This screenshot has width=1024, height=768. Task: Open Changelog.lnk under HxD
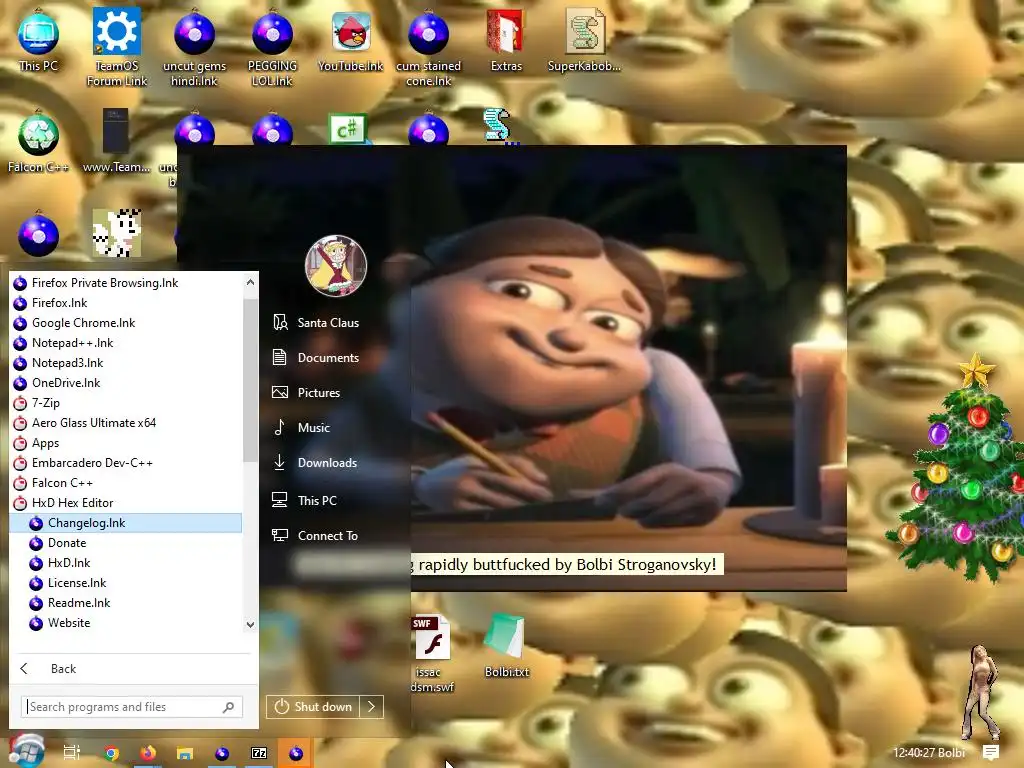tap(125, 522)
